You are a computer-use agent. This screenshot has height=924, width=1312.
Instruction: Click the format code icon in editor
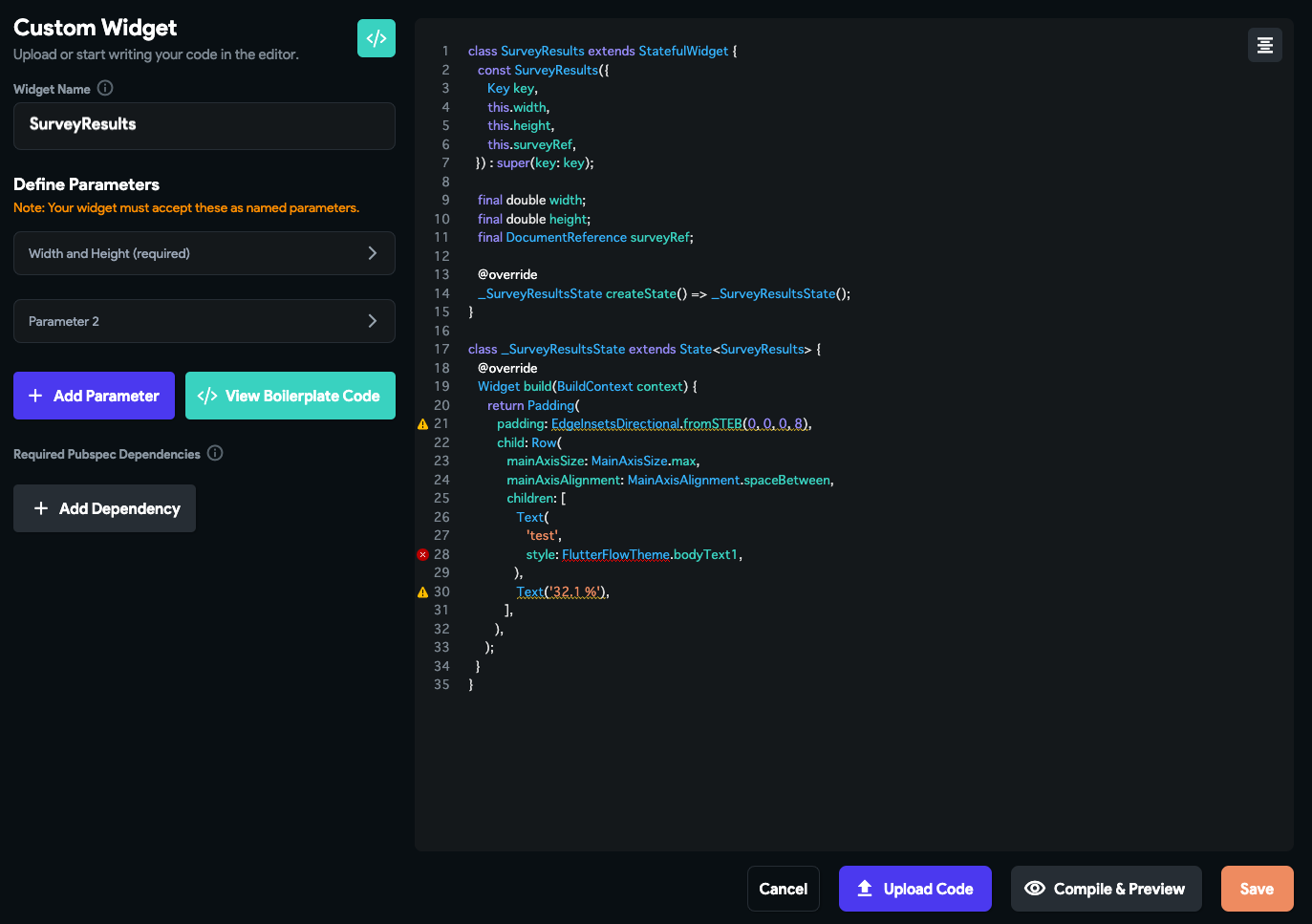click(x=1264, y=45)
